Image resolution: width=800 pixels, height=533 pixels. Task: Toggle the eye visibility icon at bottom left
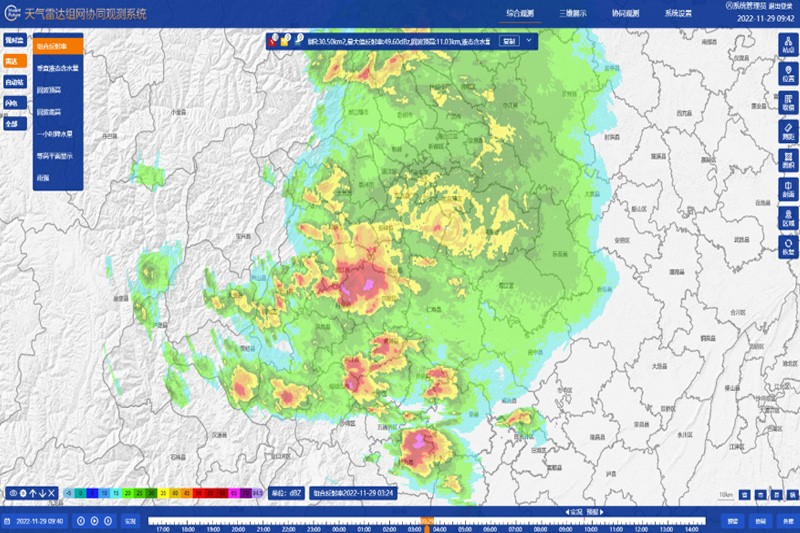click(x=13, y=493)
